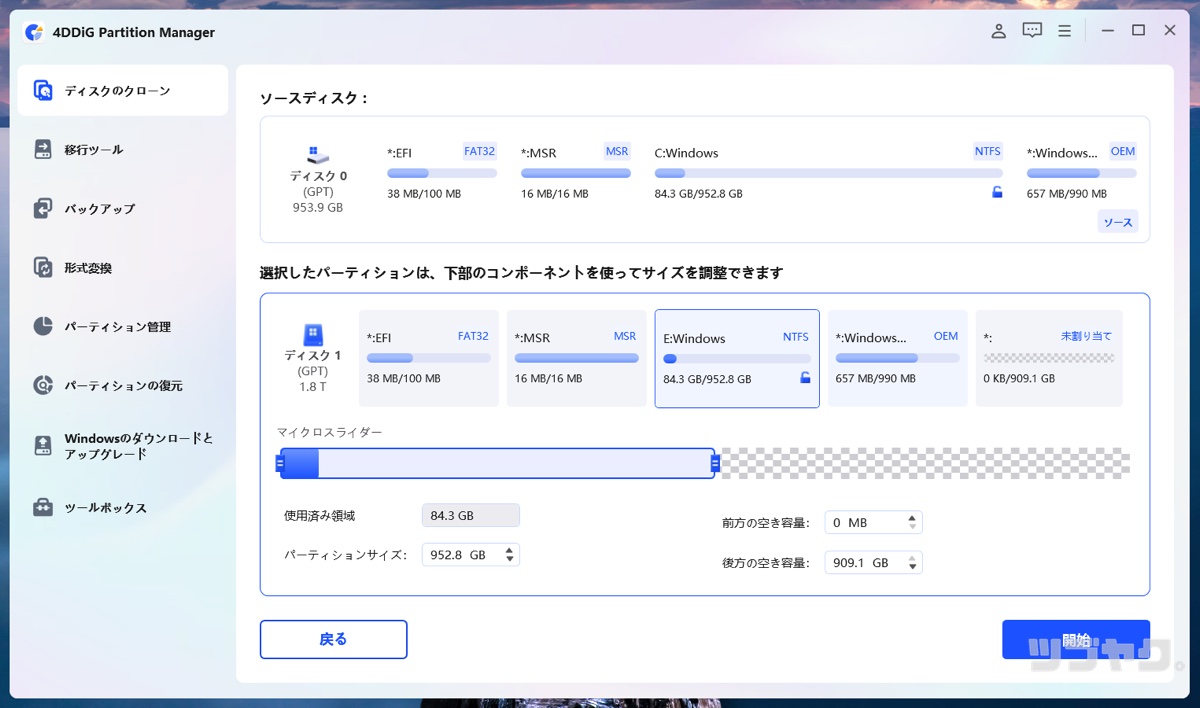Click the ソースディスク: heading

point(314,98)
